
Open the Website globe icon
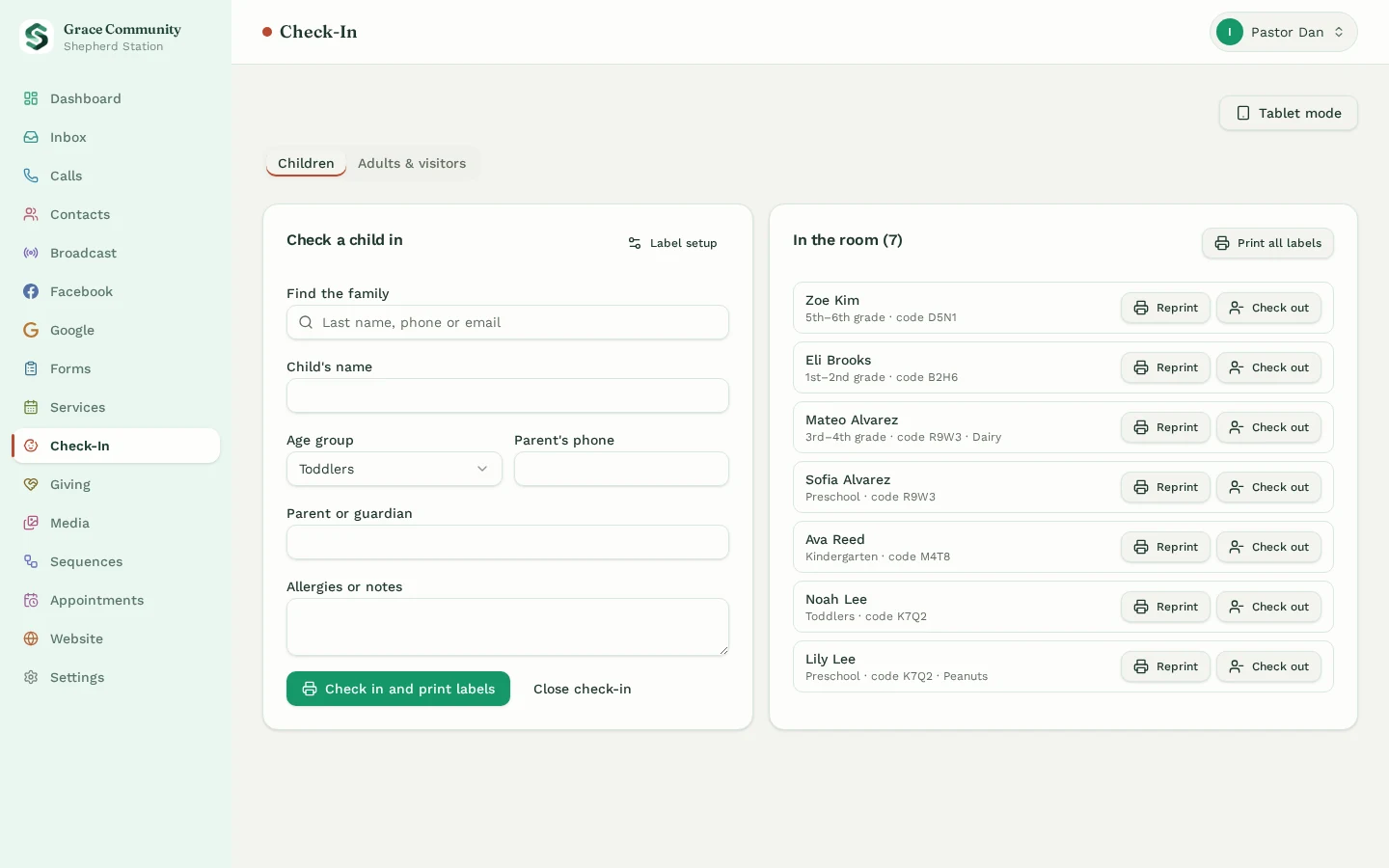pos(31,638)
